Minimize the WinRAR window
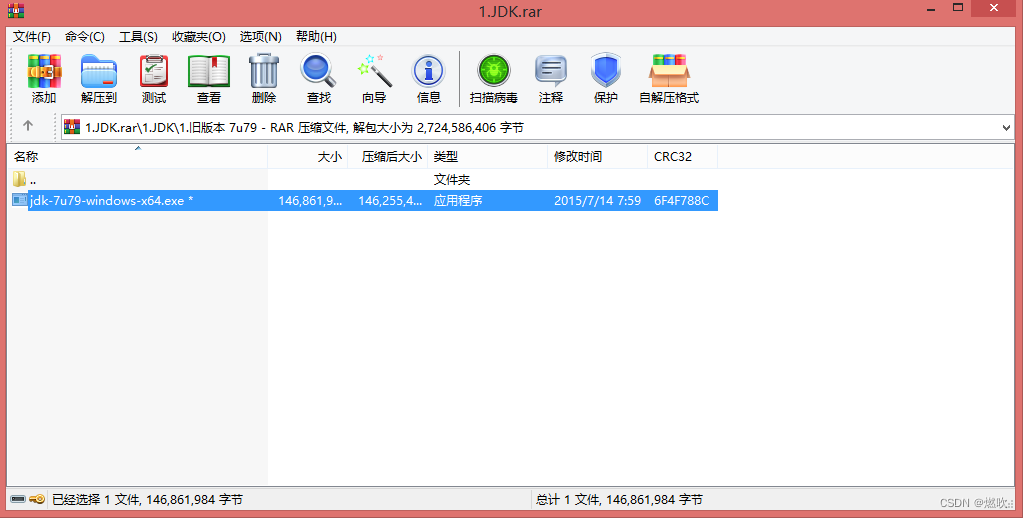1023x518 pixels. tap(931, 8)
